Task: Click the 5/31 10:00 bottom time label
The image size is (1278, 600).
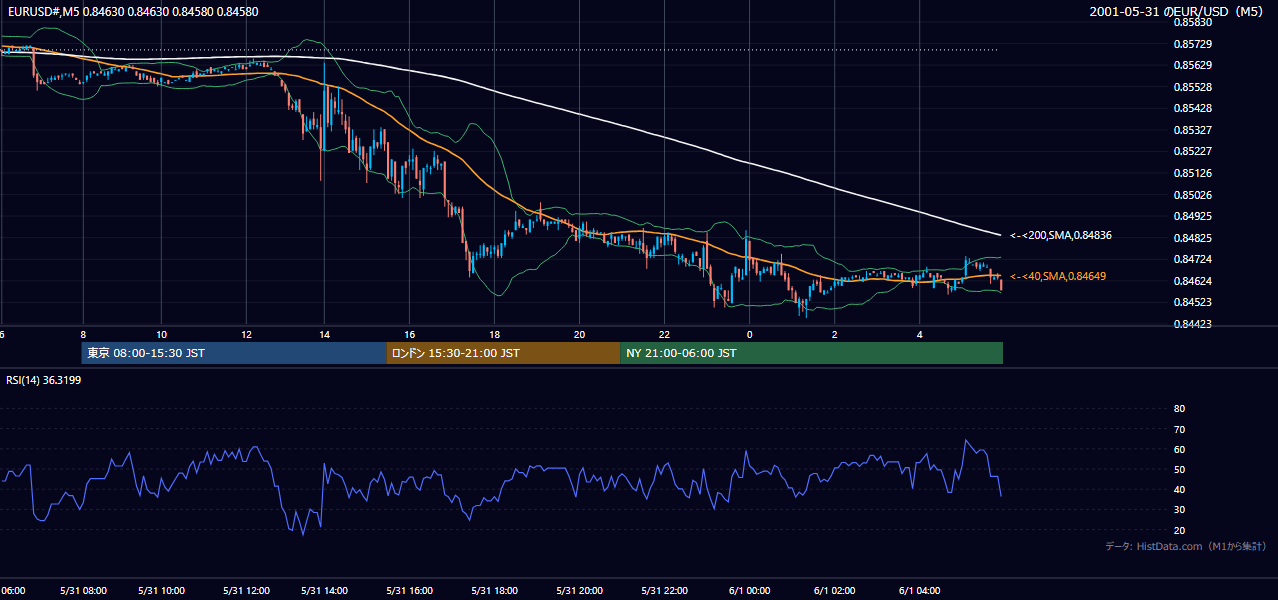Action: [x=161, y=590]
